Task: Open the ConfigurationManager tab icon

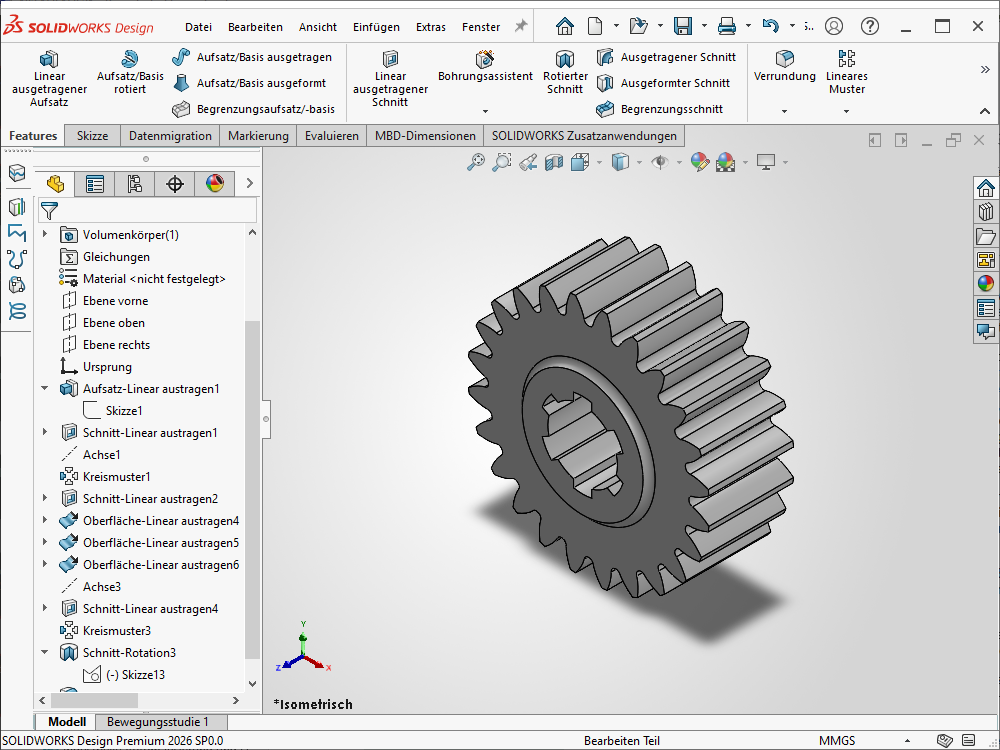Action: tap(135, 183)
